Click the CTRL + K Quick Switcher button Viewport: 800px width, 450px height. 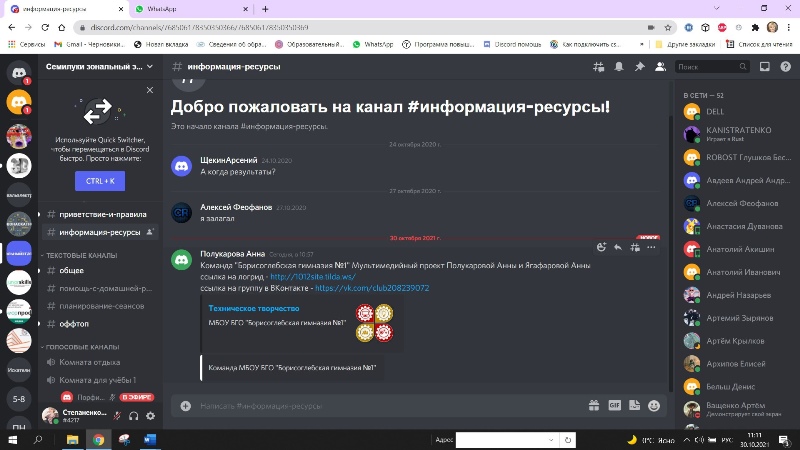[x=100, y=181]
